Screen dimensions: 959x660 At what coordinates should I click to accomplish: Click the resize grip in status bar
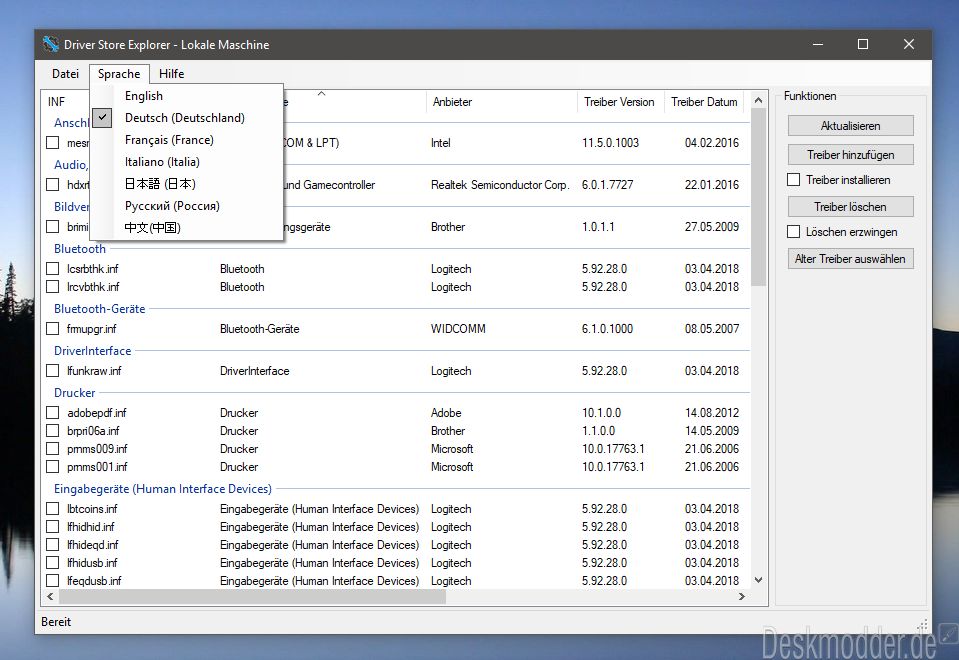[x=923, y=624]
